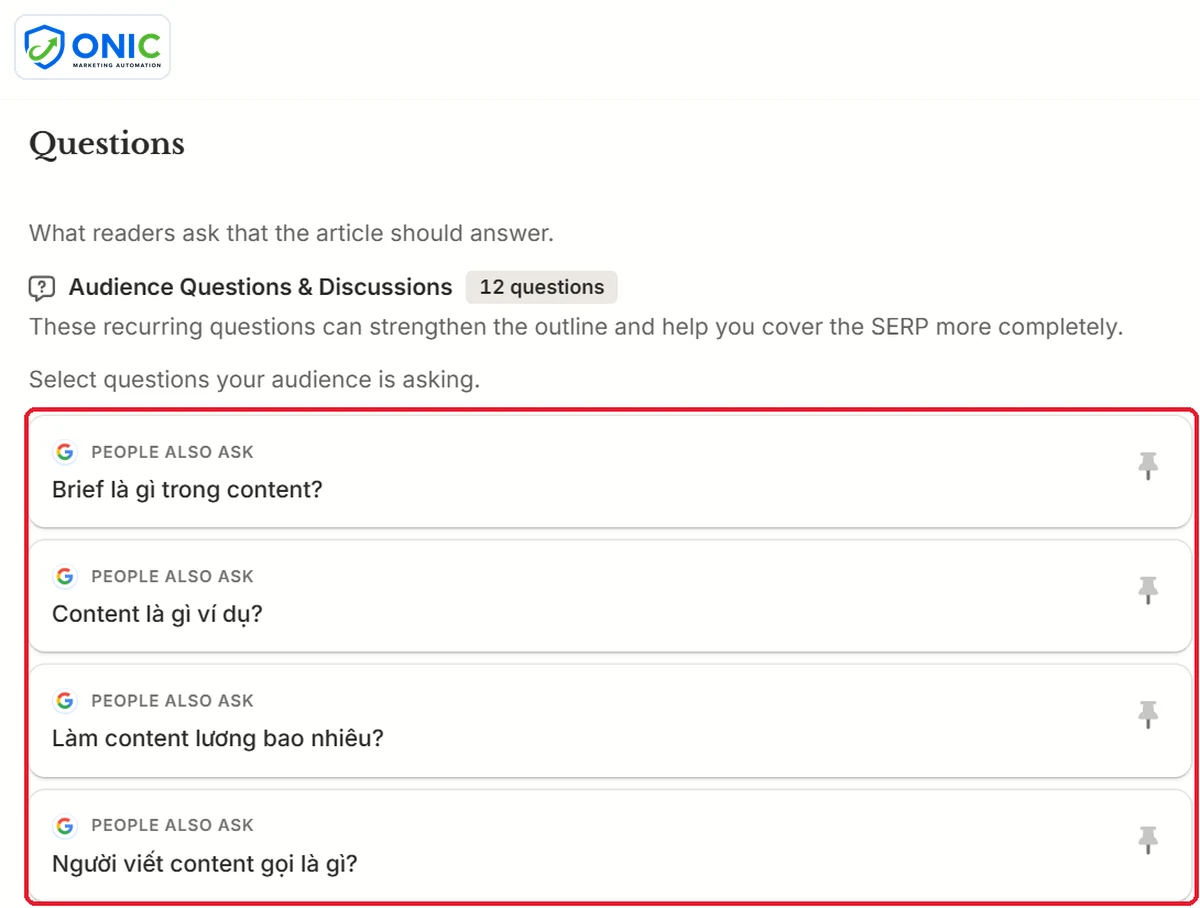
Task: Click the ONIC Marketing Automation logo
Action: 92,47
